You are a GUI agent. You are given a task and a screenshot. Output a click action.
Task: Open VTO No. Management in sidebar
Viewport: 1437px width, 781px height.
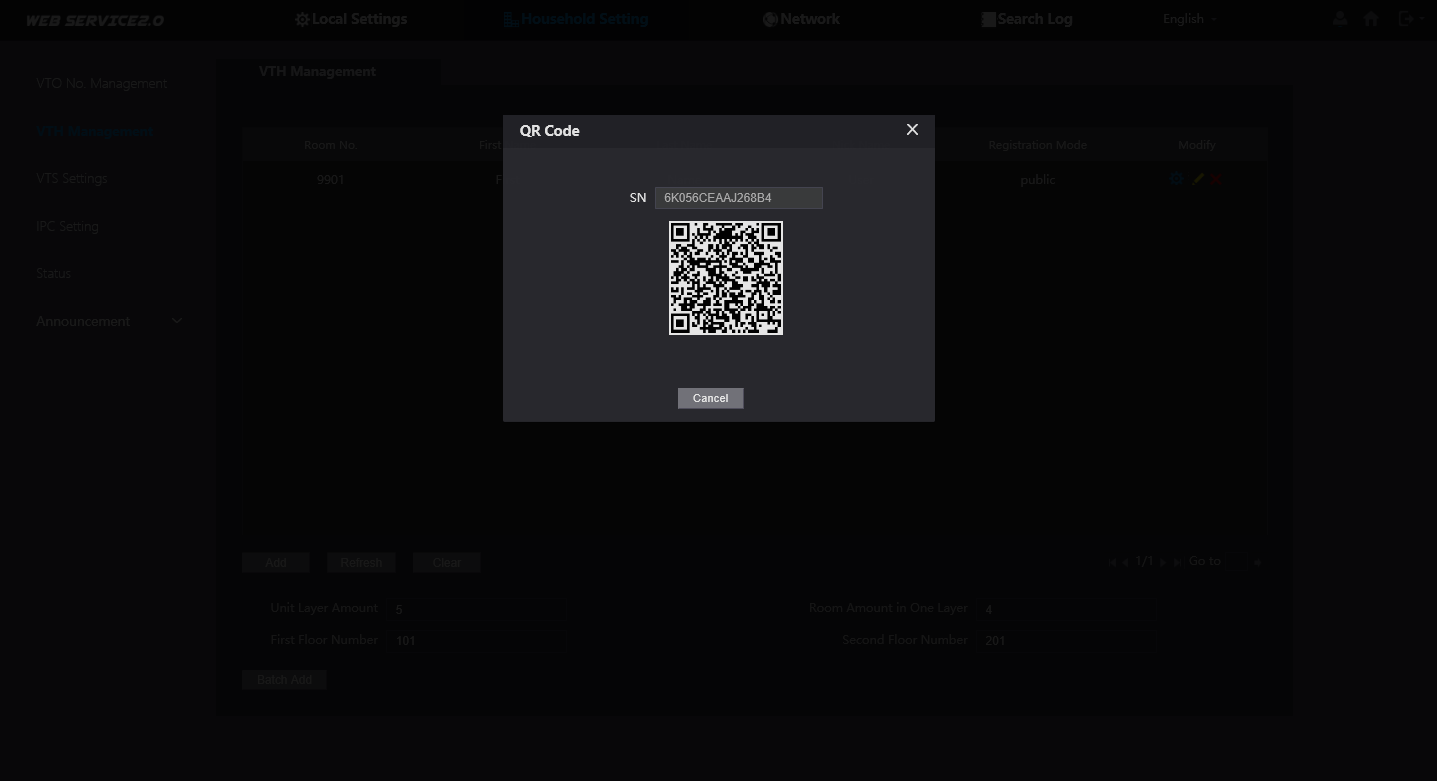pyautogui.click(x=102, y=83)
